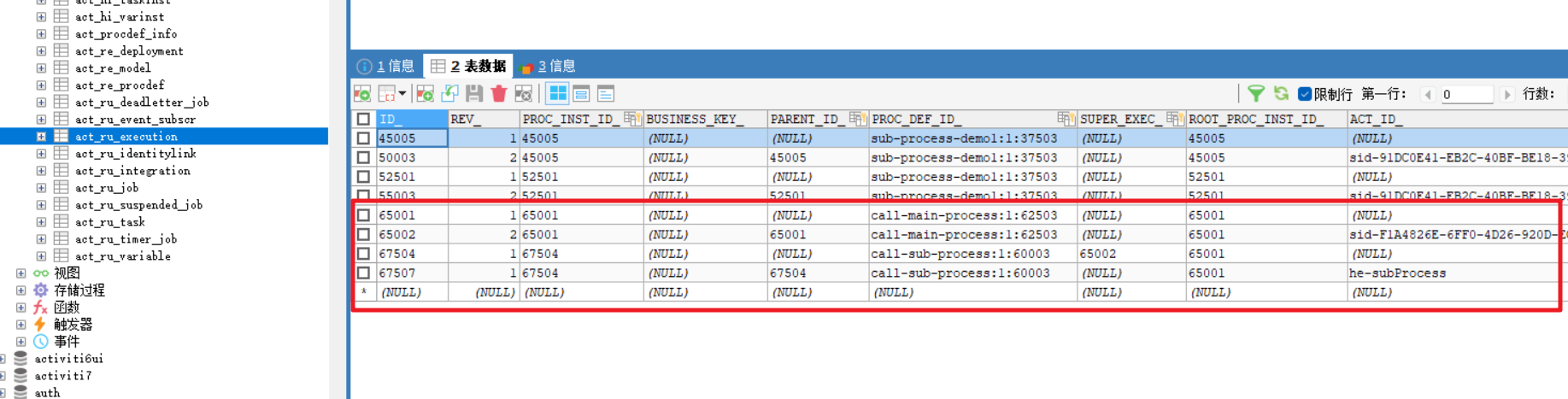Screen dimensions: 1568x399
Task: Click the stored procedures gear icon
Action: (x=40, y=290)
